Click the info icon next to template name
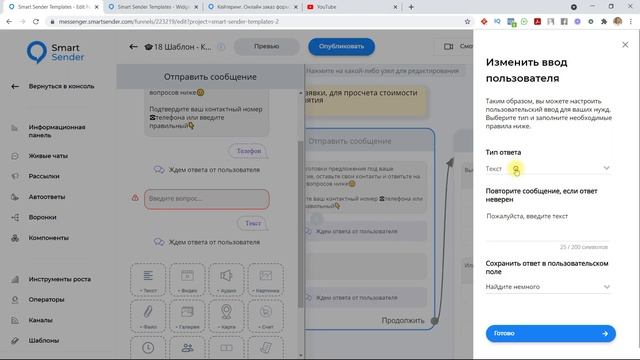 (221, 47)
